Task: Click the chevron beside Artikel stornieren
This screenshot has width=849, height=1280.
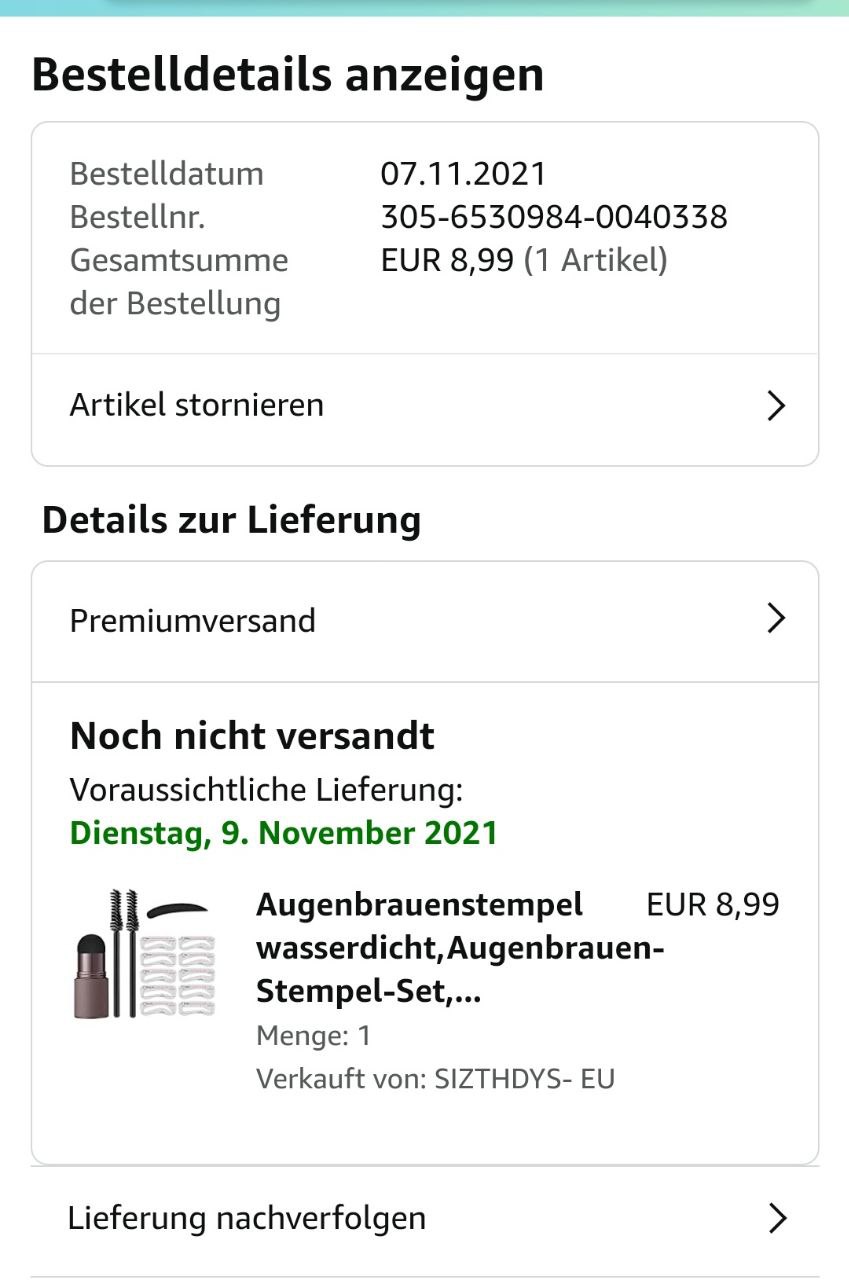Action: pyautogui.click(x=776, y=406)
